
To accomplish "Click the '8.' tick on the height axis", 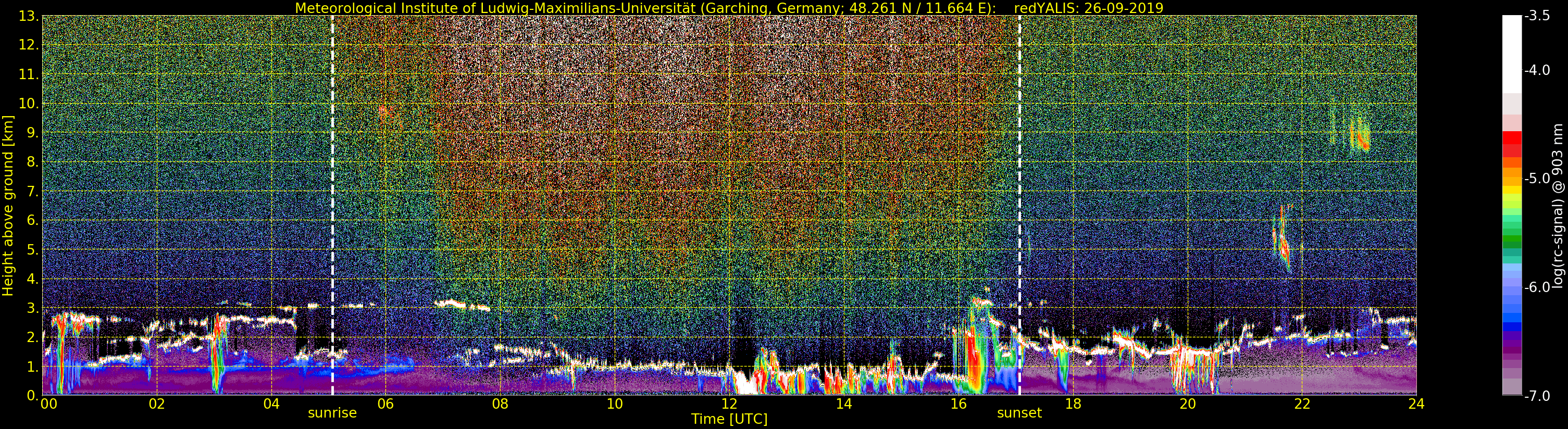I will tap(33, 162).
